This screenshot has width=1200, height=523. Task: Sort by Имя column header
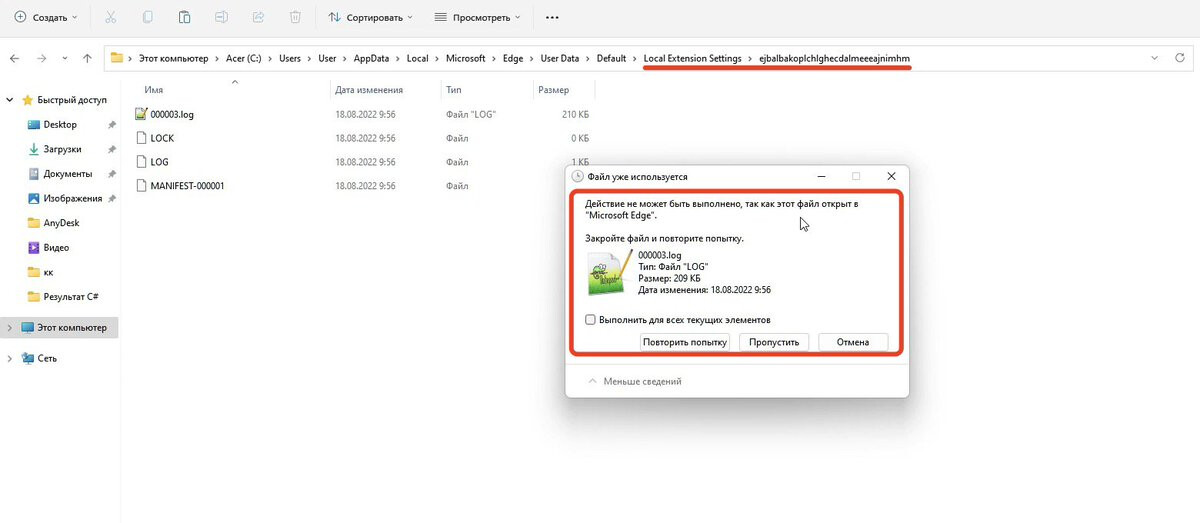(x=153, y=90)
